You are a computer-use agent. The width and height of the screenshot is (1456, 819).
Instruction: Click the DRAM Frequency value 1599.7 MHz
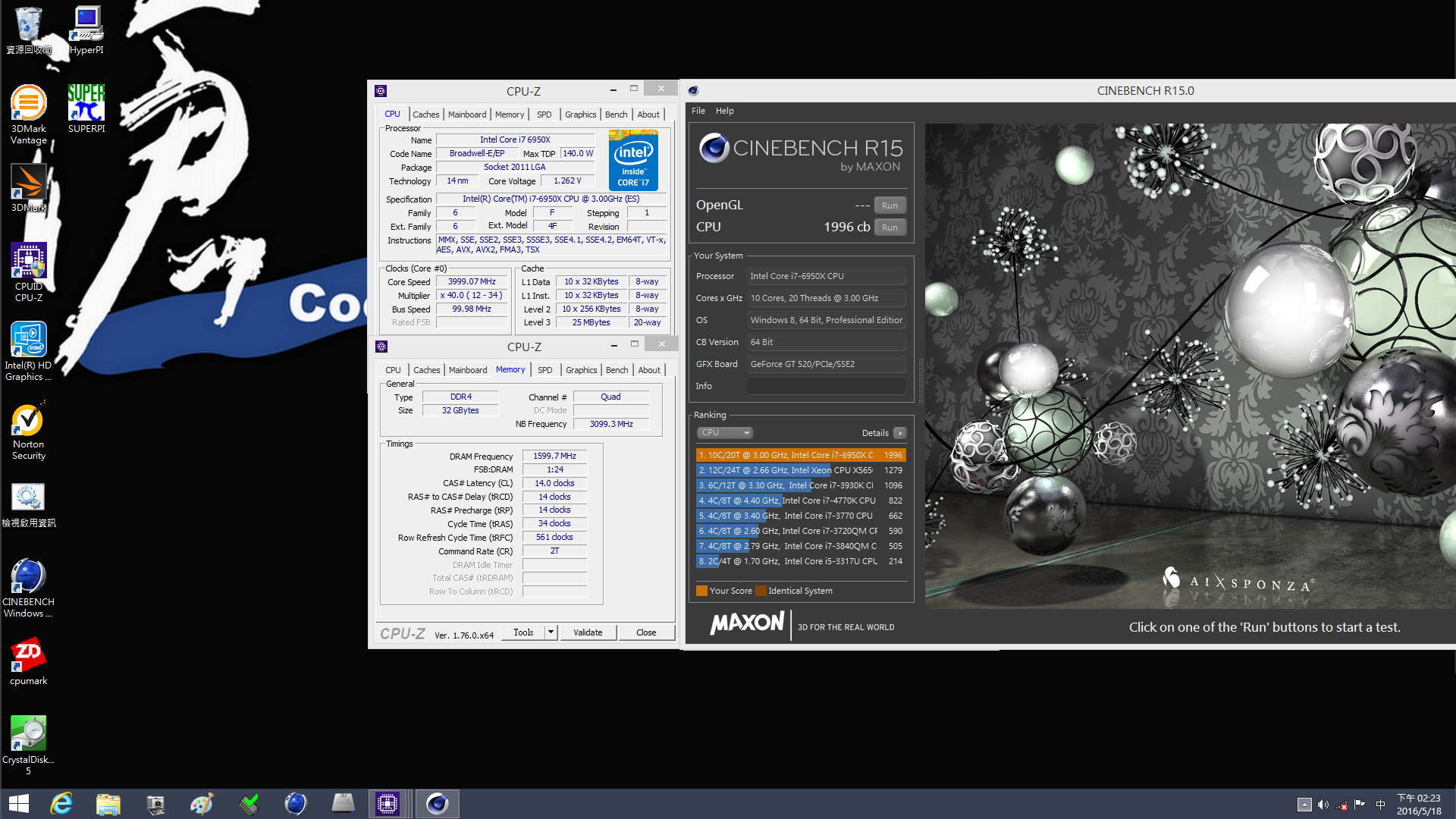(554, 457)
